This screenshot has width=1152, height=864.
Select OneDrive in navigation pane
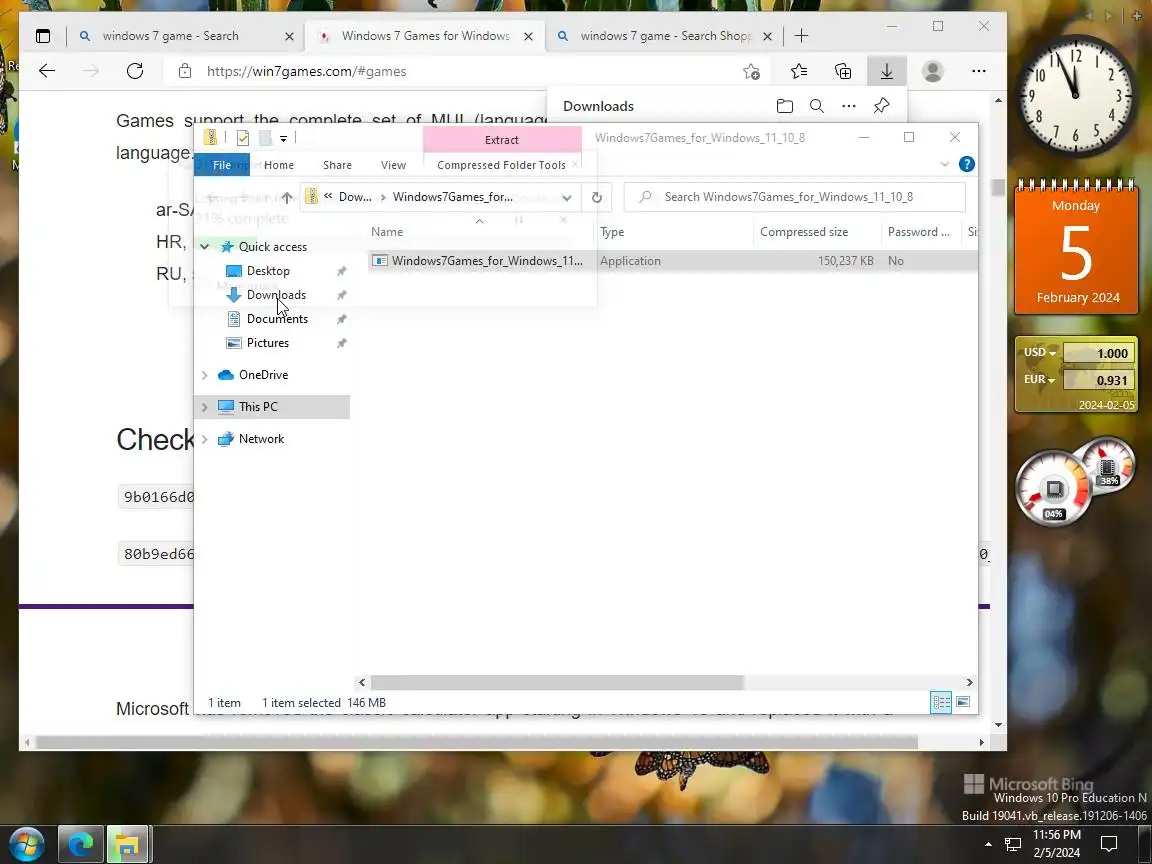tap(263, 375)
